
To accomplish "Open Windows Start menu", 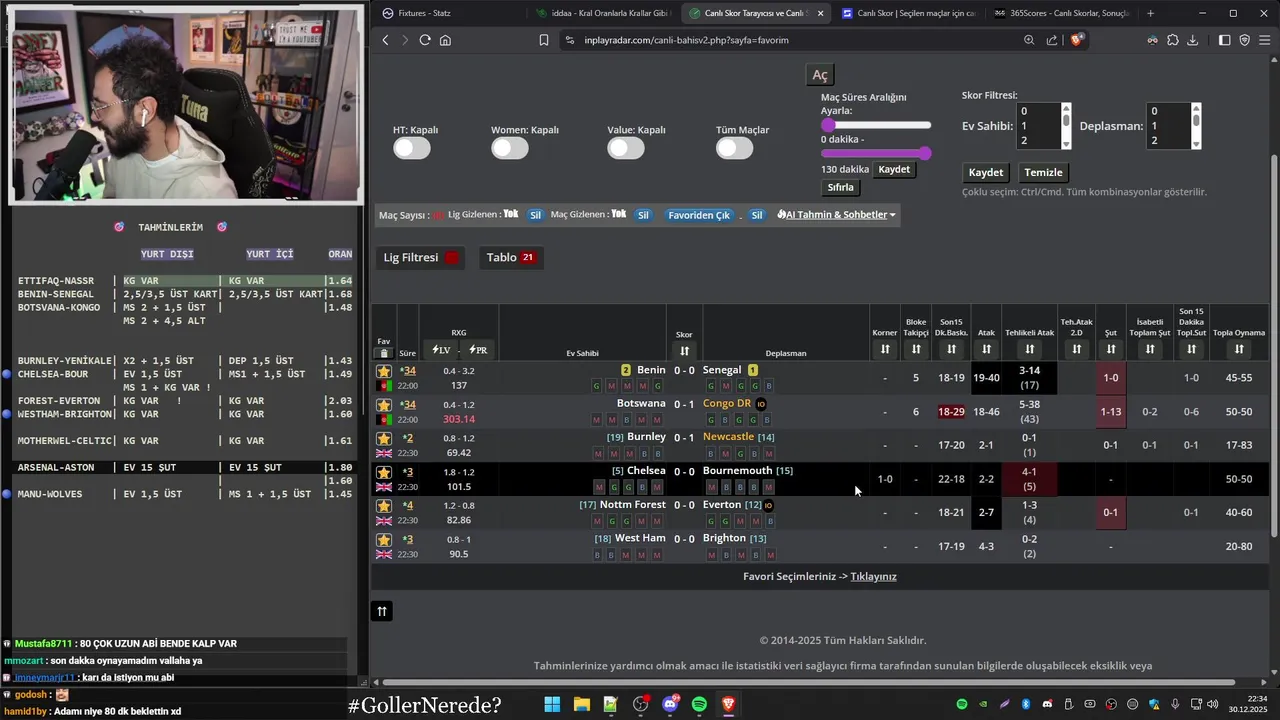I will coord(552,704).
